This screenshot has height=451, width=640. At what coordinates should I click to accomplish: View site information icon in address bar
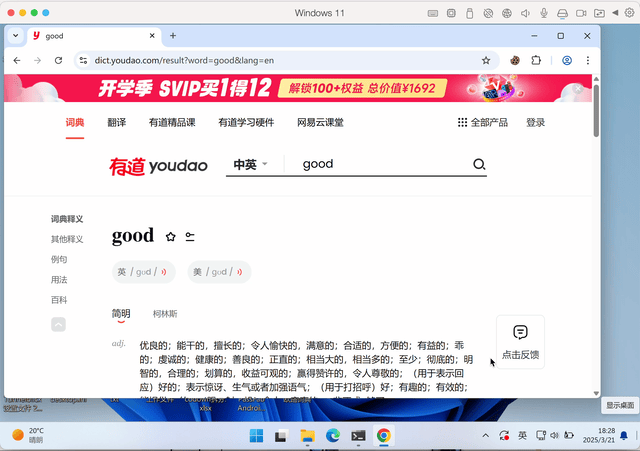click(83, 60)
